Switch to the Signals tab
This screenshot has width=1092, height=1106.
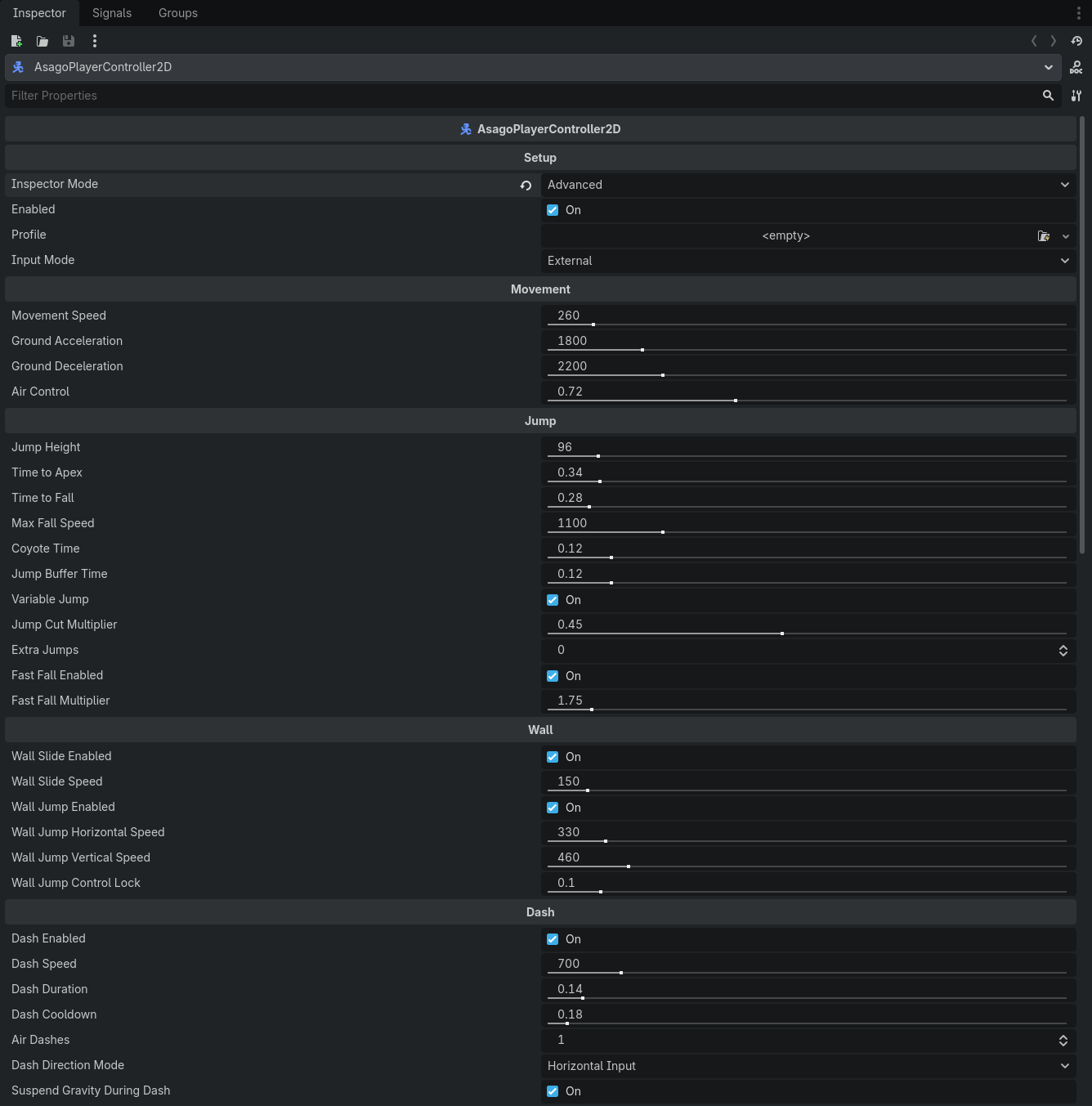click(112, 13)
